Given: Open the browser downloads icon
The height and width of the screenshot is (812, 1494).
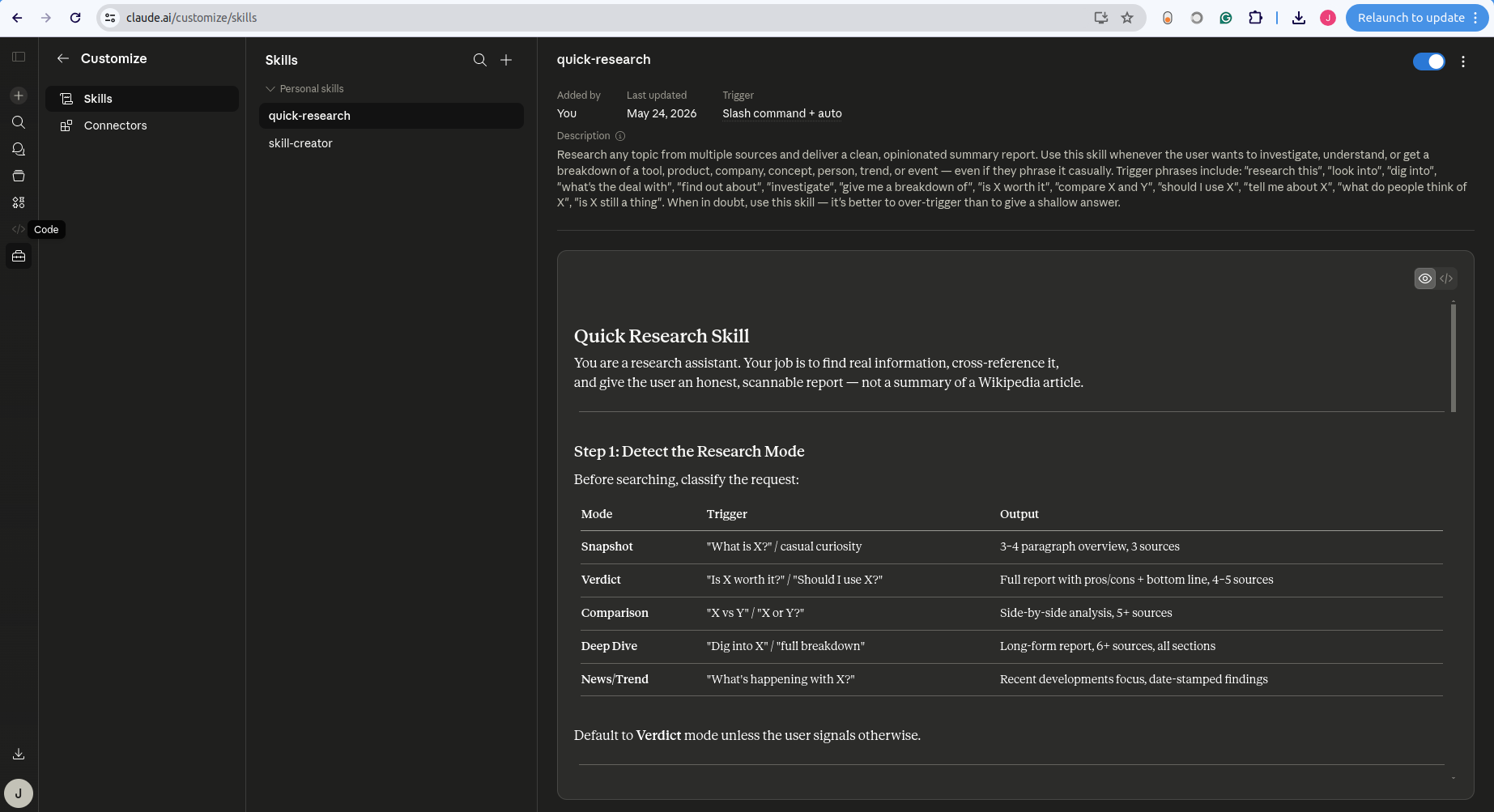Looking at the screenshot, I should (1299, 18).
